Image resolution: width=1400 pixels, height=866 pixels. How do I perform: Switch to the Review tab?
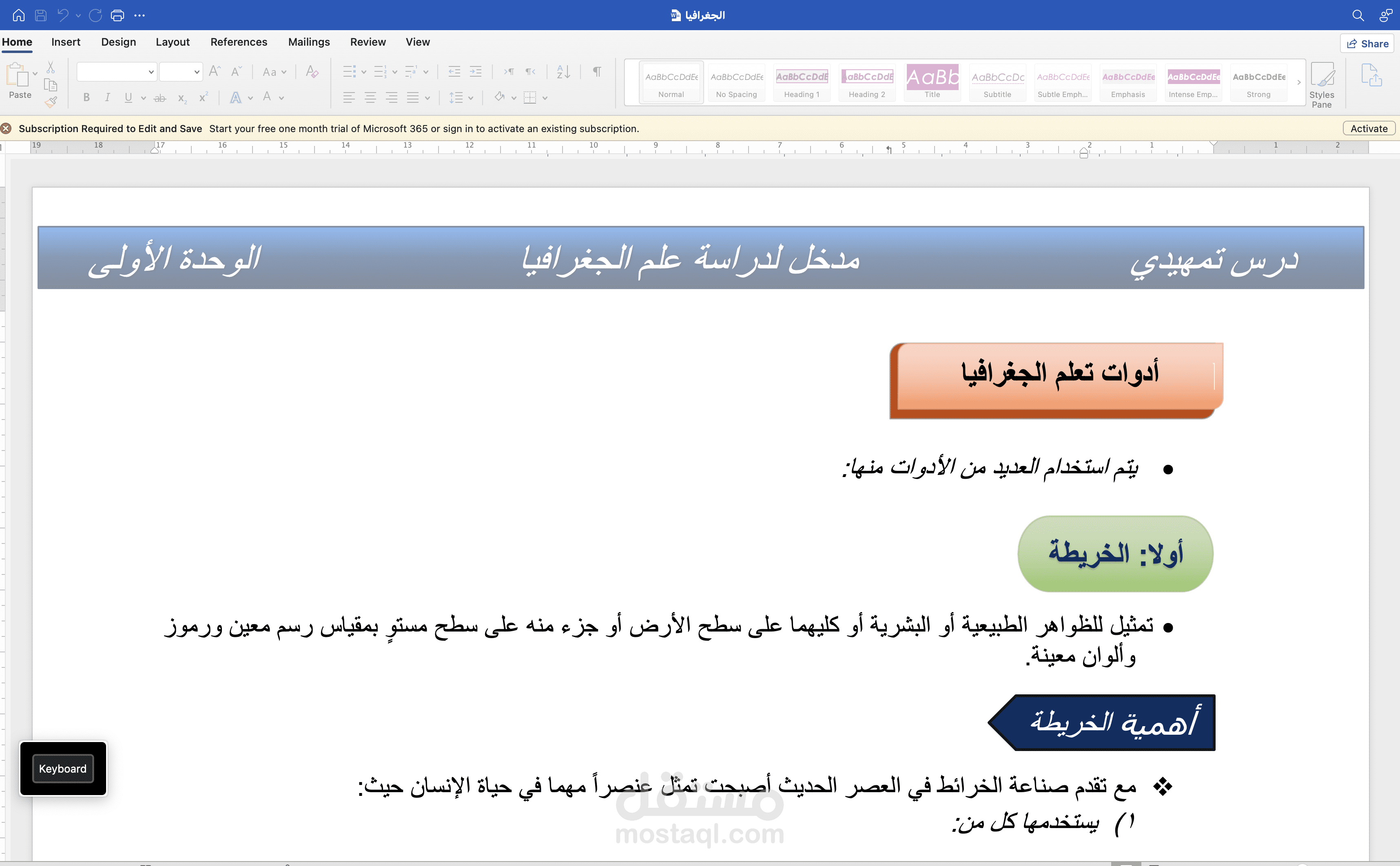[368, 42]
